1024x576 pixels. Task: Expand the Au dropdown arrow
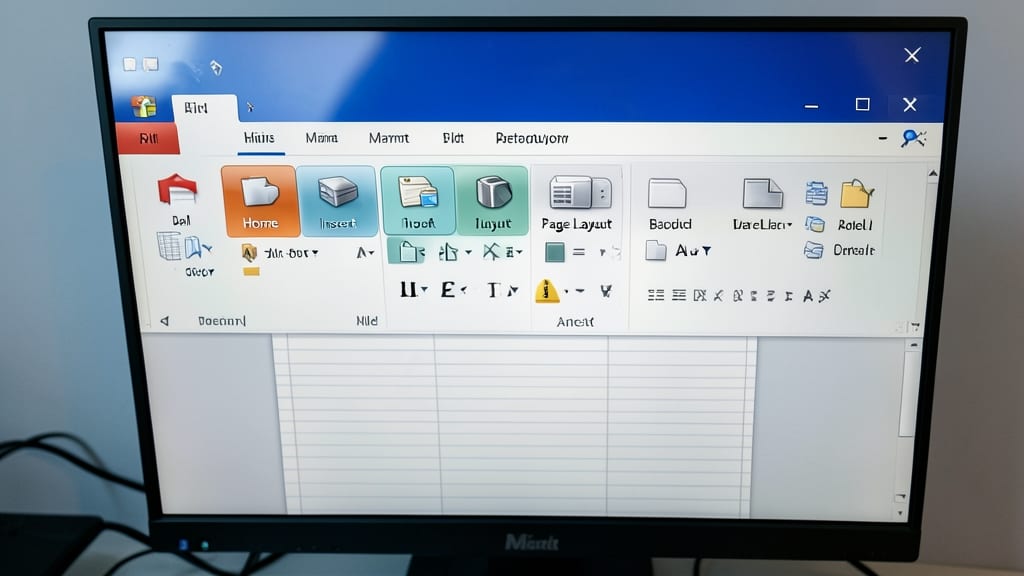click(707, 251)
